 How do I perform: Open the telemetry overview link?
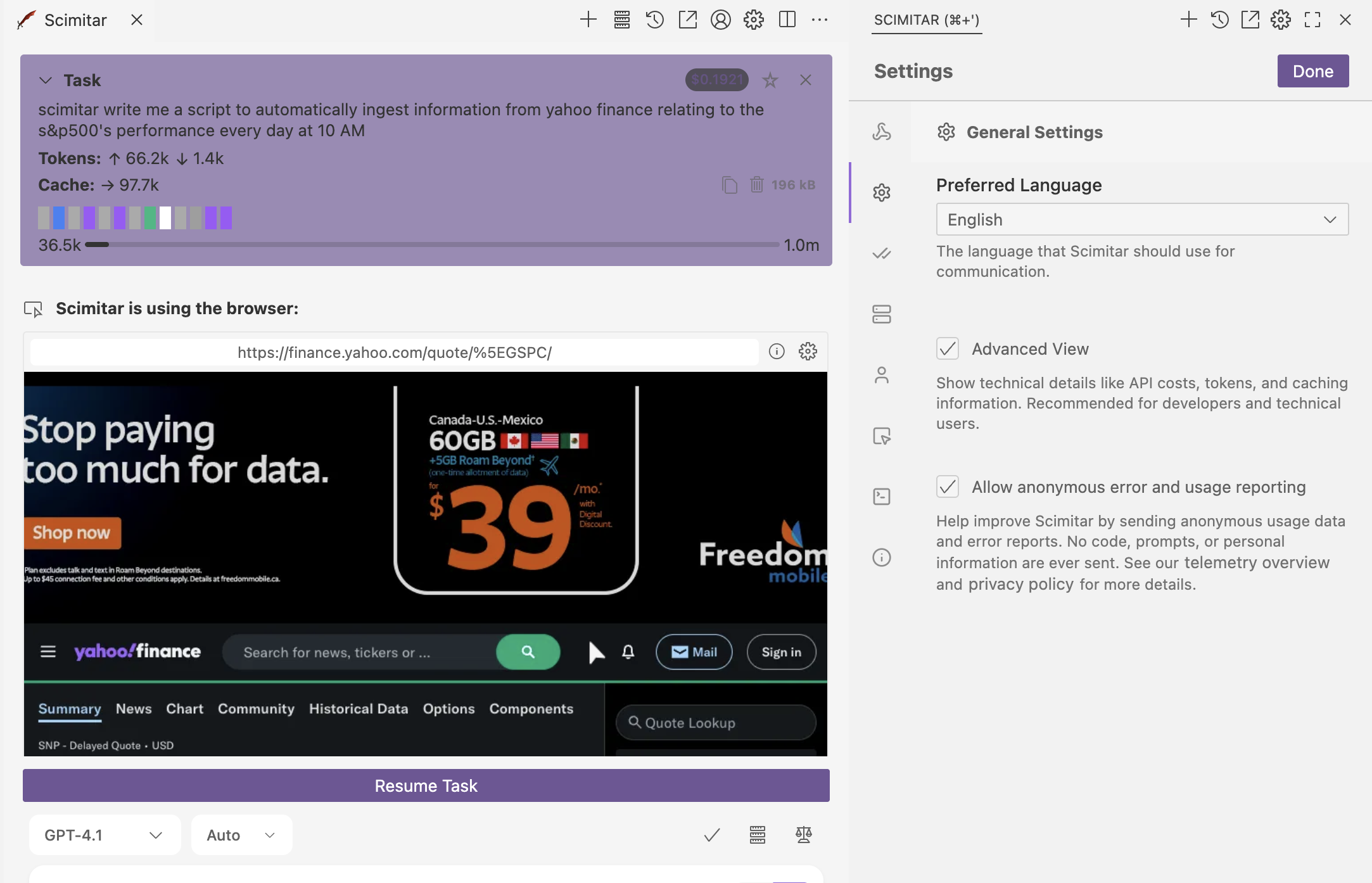[1257, 563]
